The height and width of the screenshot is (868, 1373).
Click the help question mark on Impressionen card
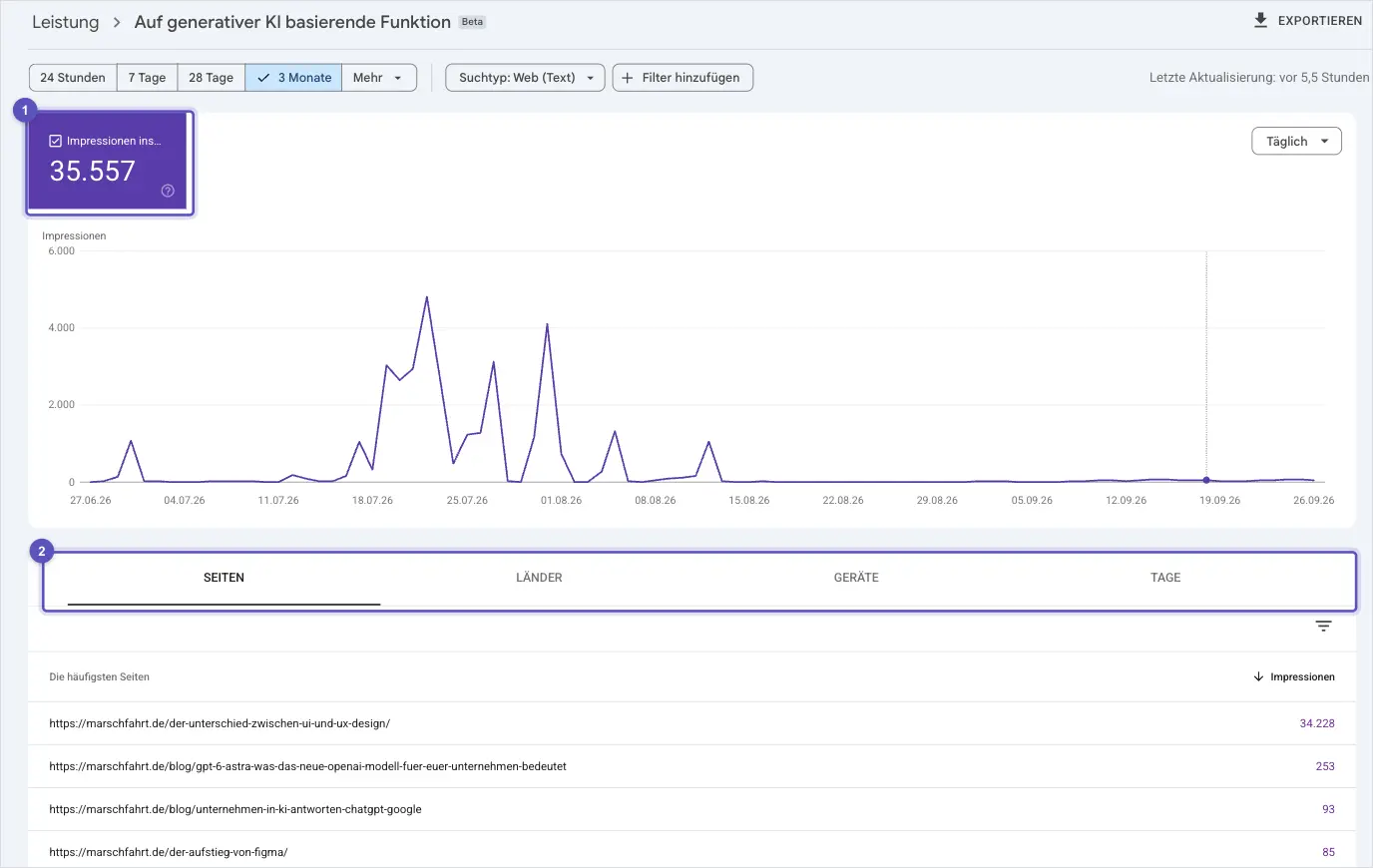point(168,191)
